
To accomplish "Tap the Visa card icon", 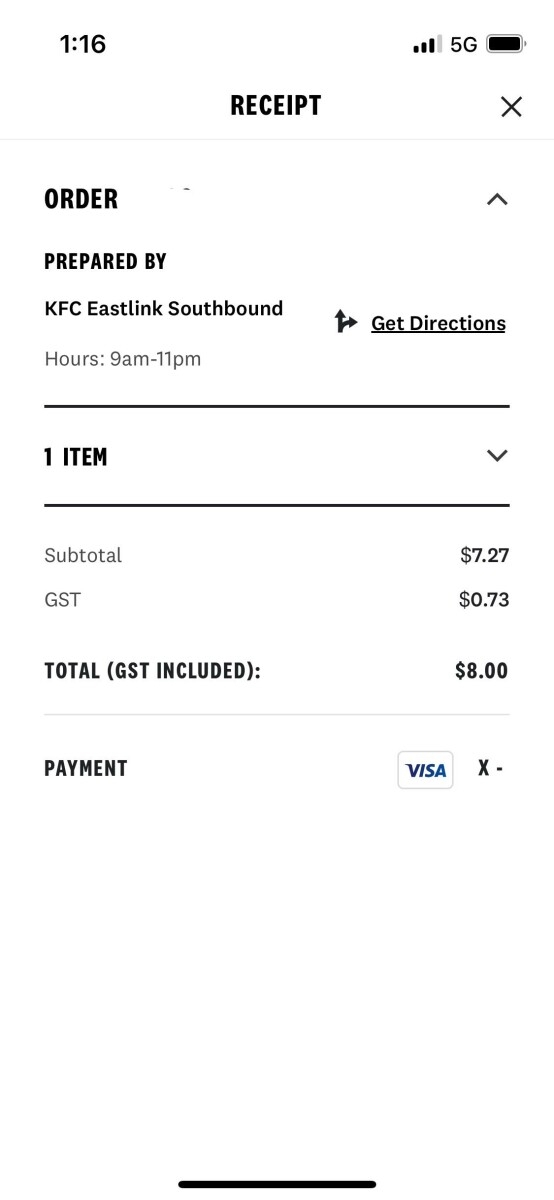I will (425, 770).
